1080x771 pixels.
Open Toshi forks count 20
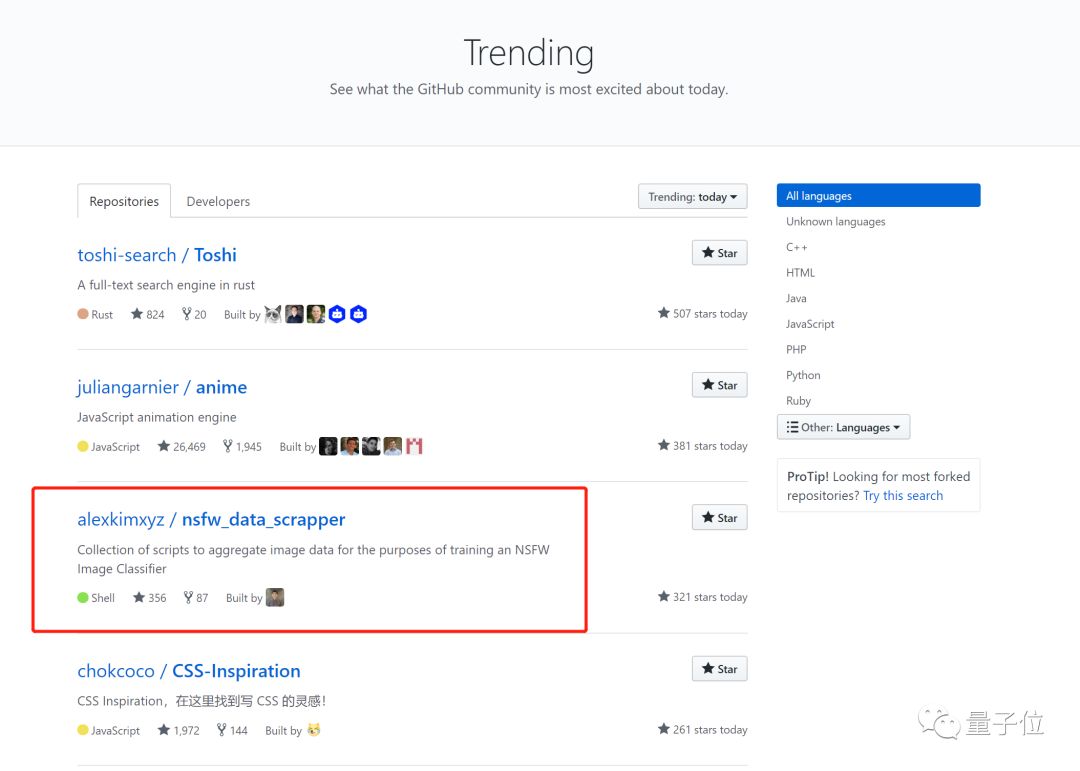click(x=194, y=314)
